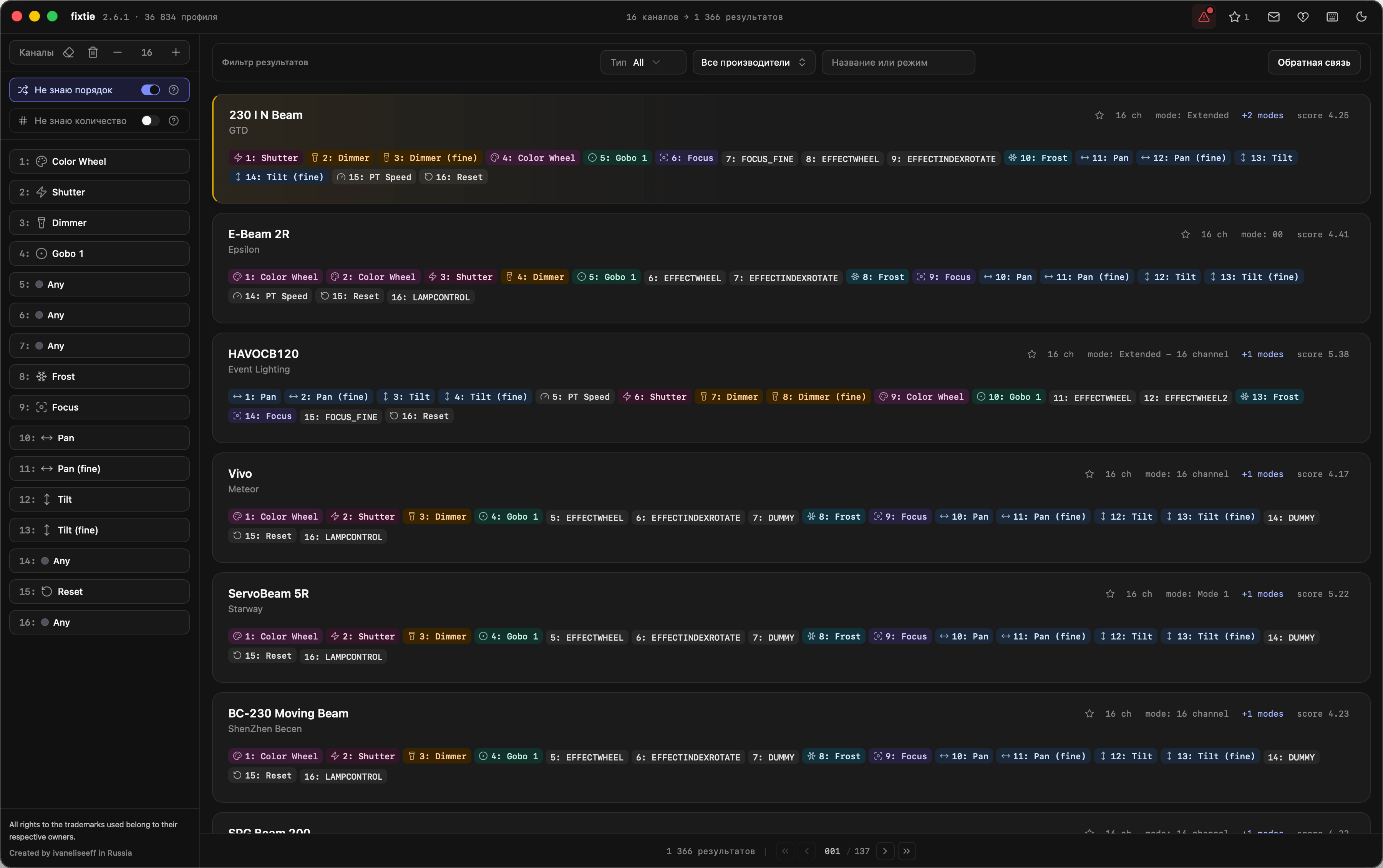The width and height of the screenshot is (1383, 868).
Task: Increase channel count with plus button
Action: pos(176,52)
